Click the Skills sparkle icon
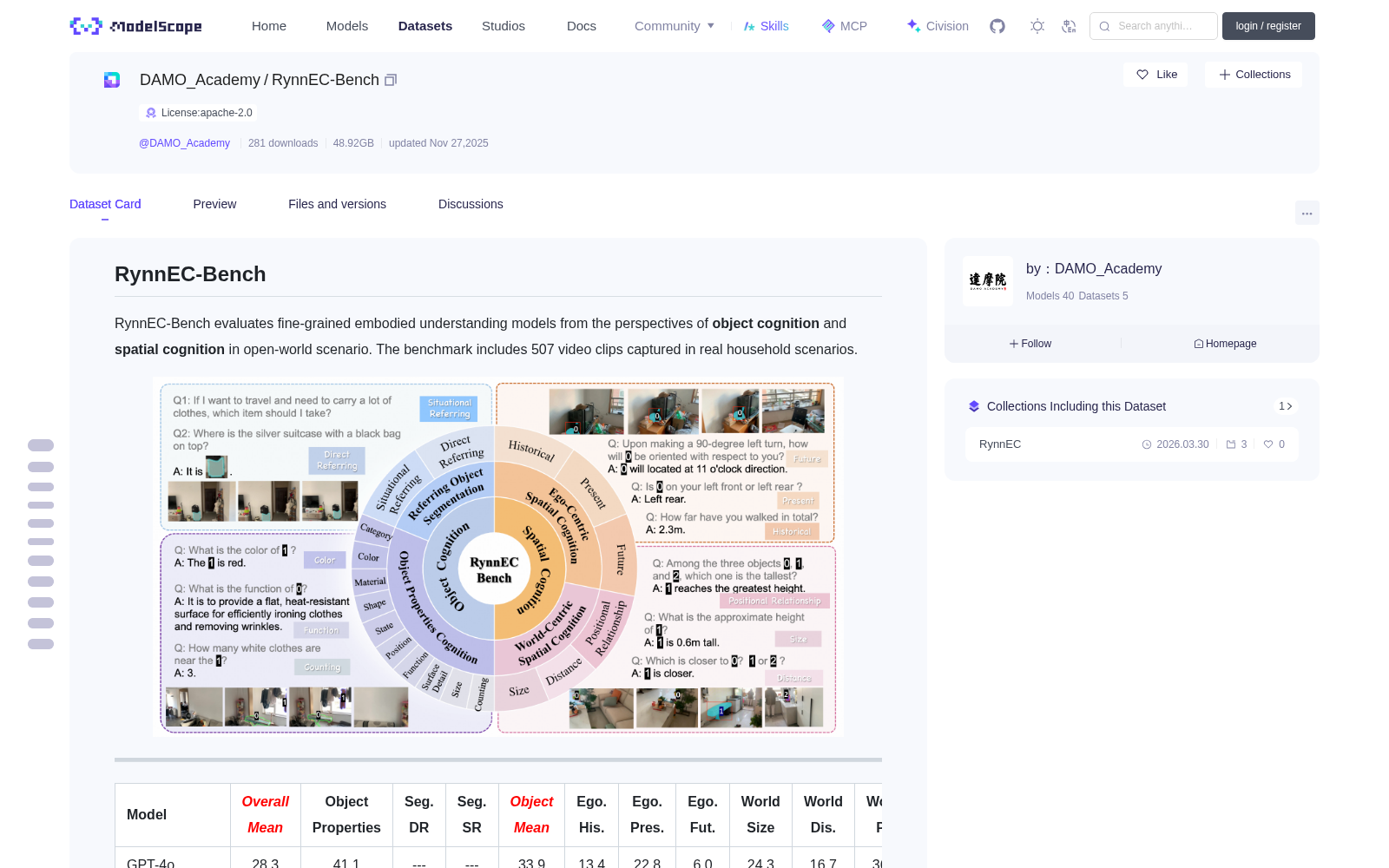The width and height of the screenshot is (1389, 868). (x=749, y=26)
